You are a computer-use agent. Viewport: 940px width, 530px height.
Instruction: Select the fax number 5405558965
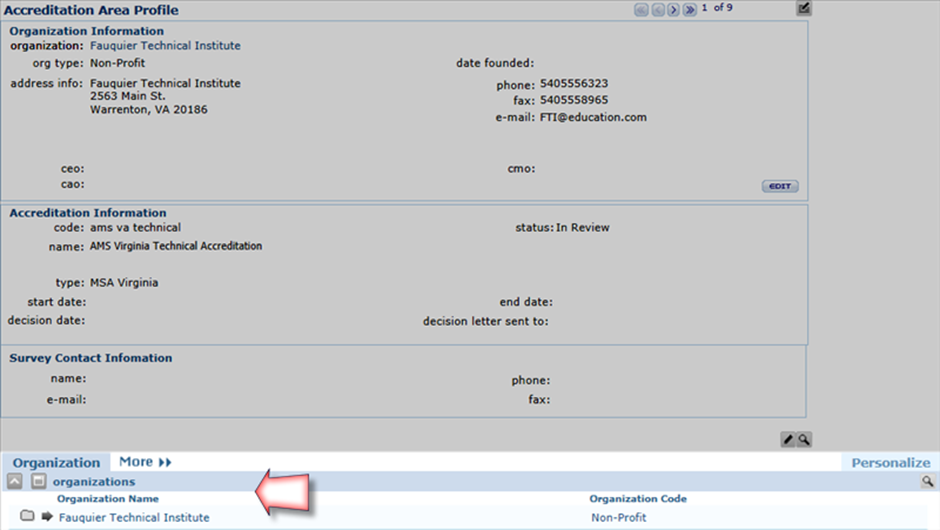[x=574, y=100]
